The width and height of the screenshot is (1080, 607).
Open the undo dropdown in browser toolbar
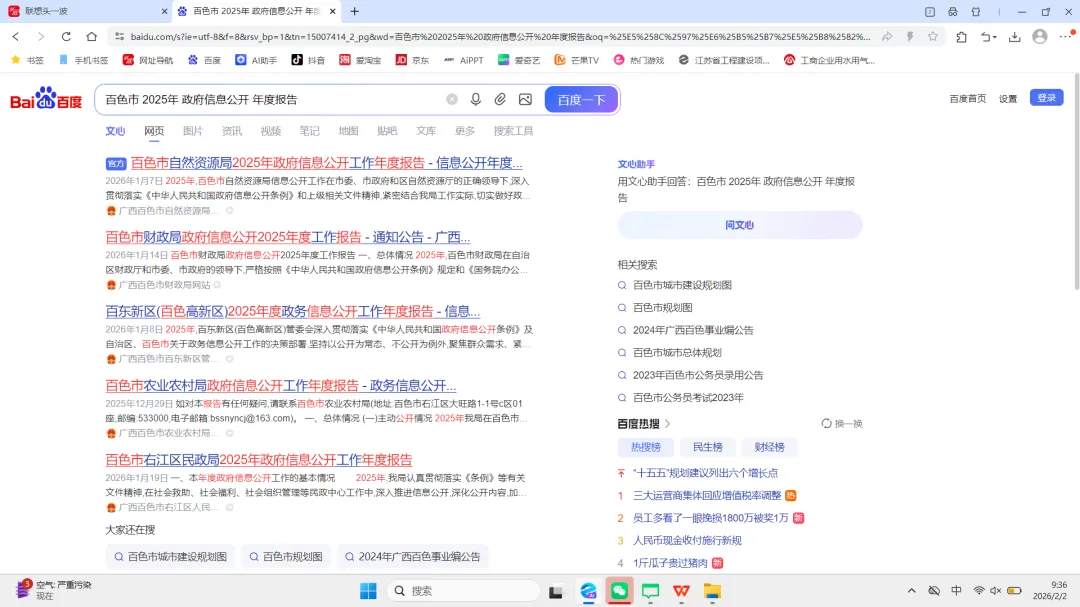(x=988, y=37)
